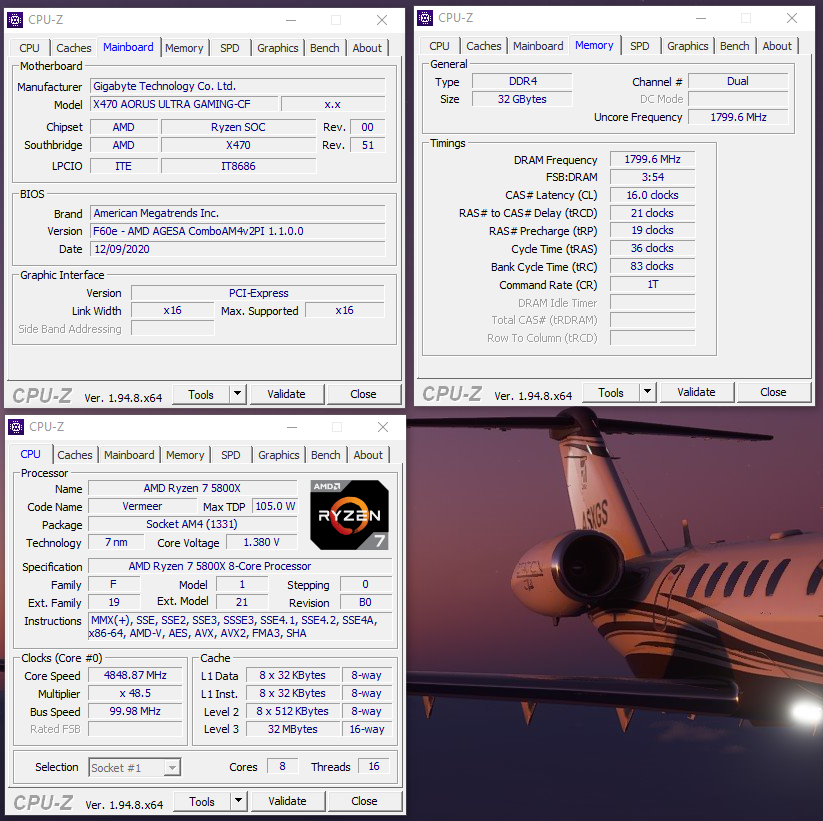The image size is (823, 821).
Task: Minimize the Memory CPU-Z window
Action: coord(701,18)
